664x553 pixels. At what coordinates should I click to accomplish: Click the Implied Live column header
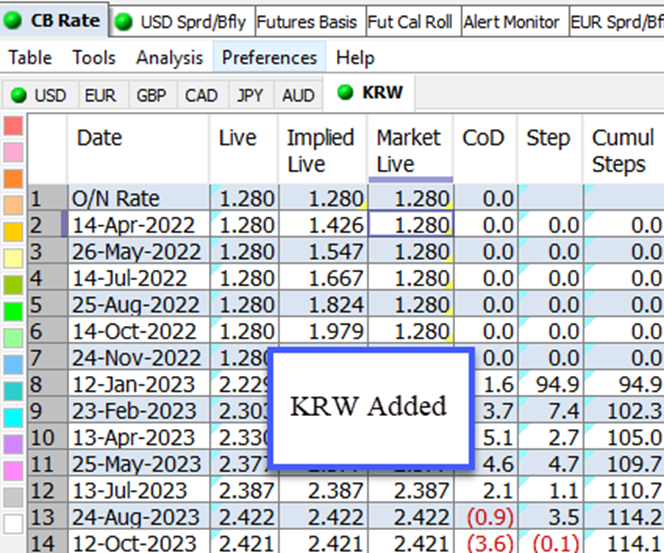[x=323, y=149]
